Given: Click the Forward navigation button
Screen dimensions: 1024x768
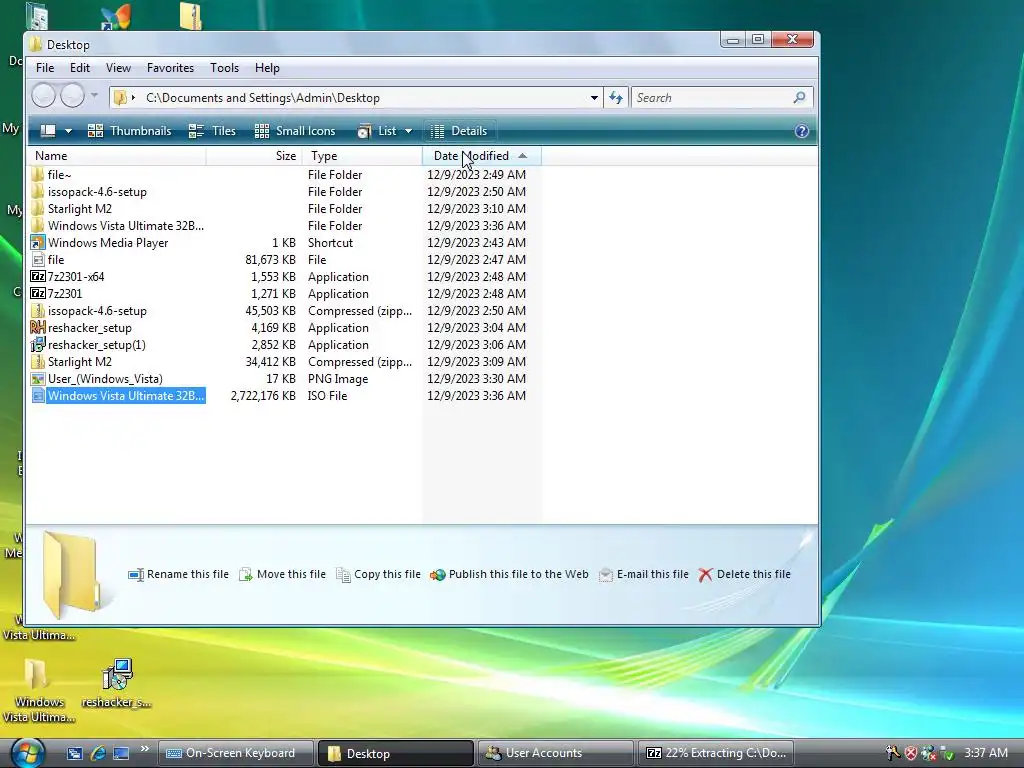Looking at the screenshot, I should tap(72, 96).
